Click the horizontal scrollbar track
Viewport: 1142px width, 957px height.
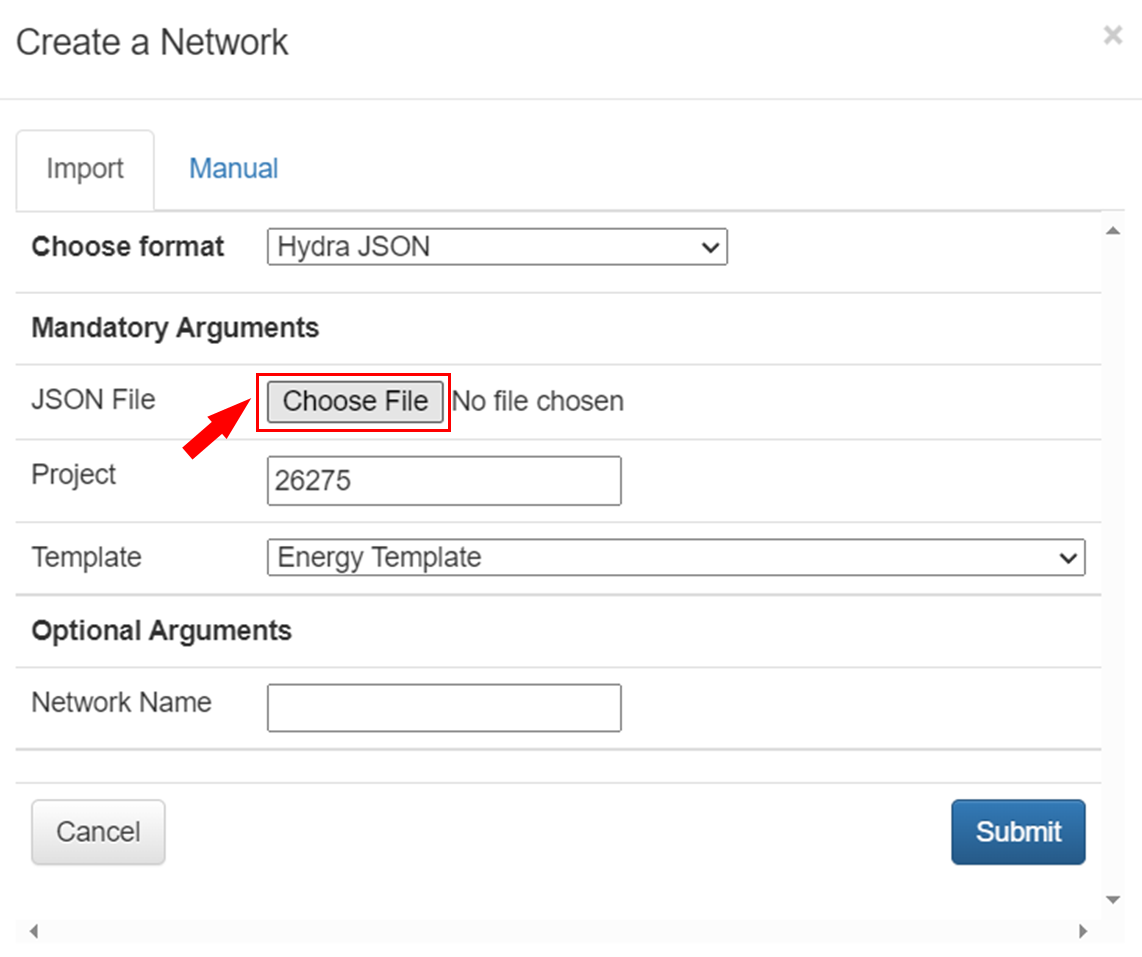tap(557, 932)
